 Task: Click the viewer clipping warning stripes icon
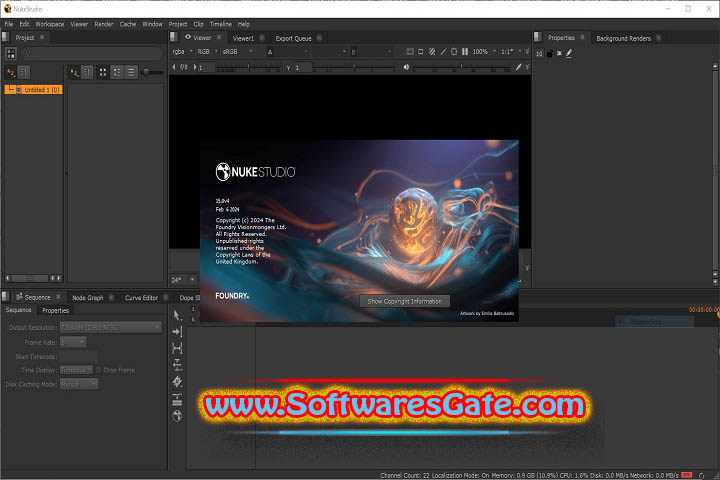[432, 51]
